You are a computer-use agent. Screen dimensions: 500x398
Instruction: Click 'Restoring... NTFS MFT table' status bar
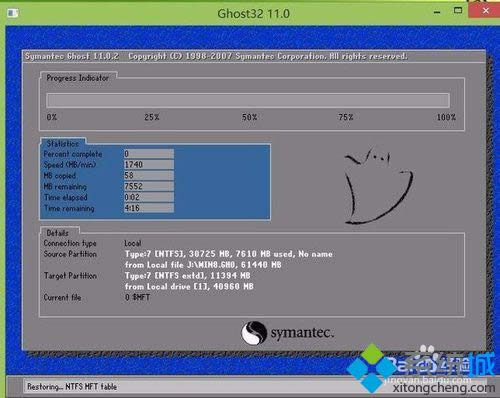(x=72, y=387)
